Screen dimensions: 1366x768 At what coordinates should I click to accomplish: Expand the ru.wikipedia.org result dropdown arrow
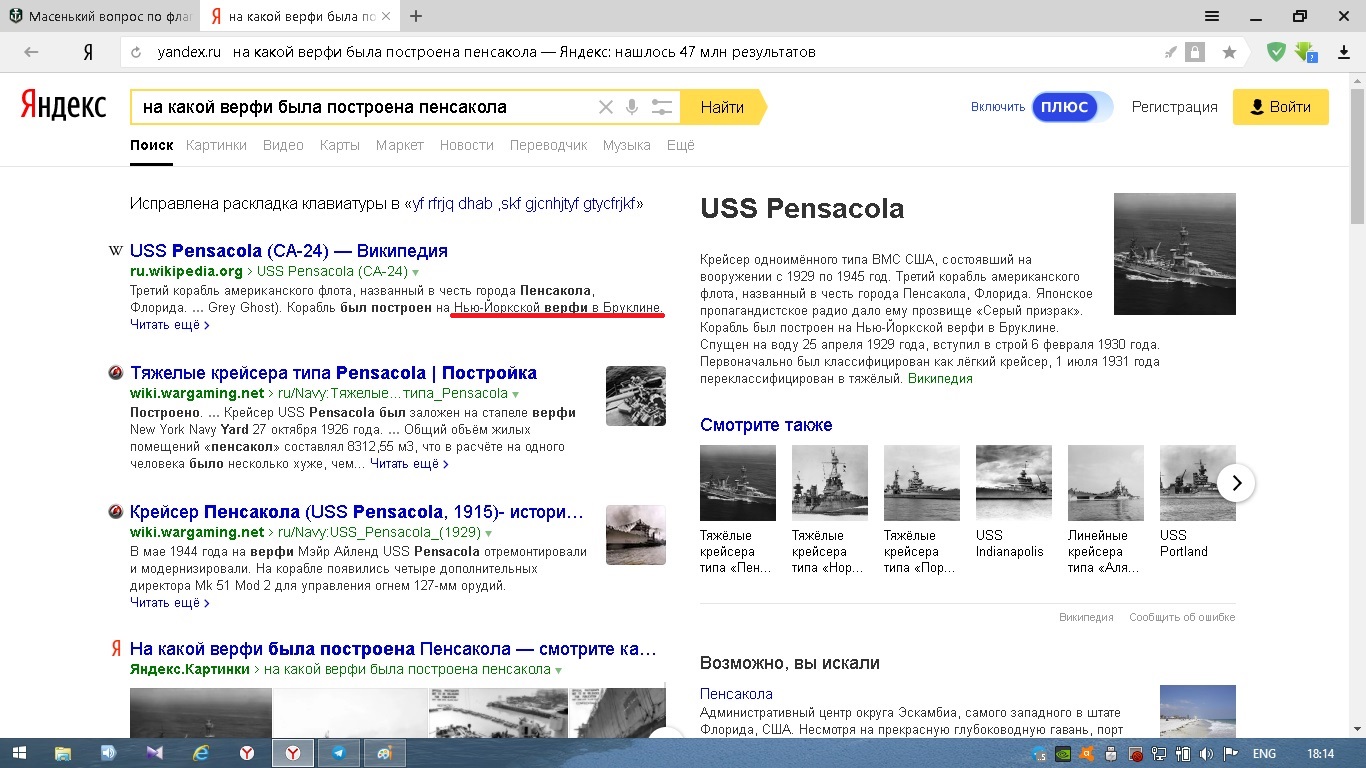click(416, 272)
